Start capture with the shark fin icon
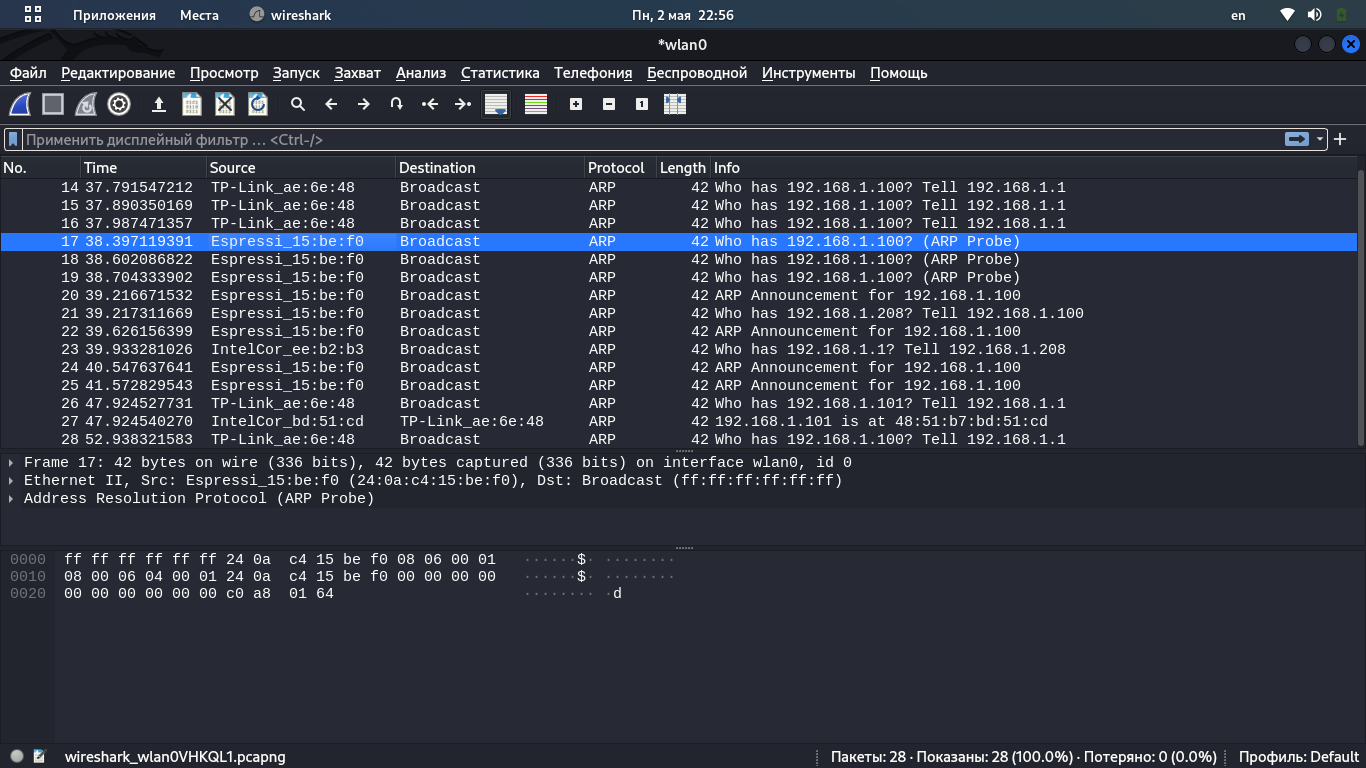 [20, 104]
